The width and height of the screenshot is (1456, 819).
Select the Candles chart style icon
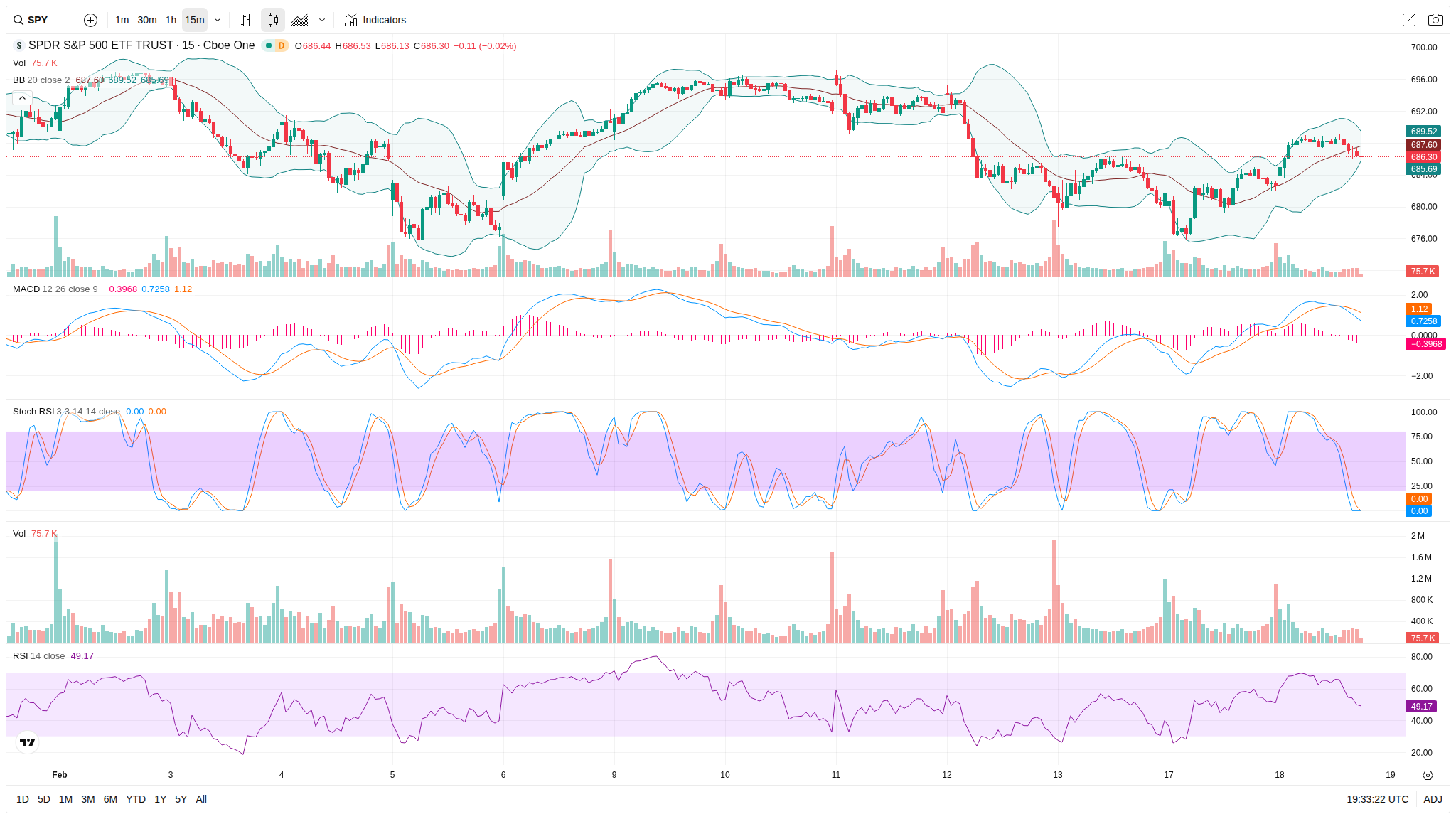click(273, 20)
